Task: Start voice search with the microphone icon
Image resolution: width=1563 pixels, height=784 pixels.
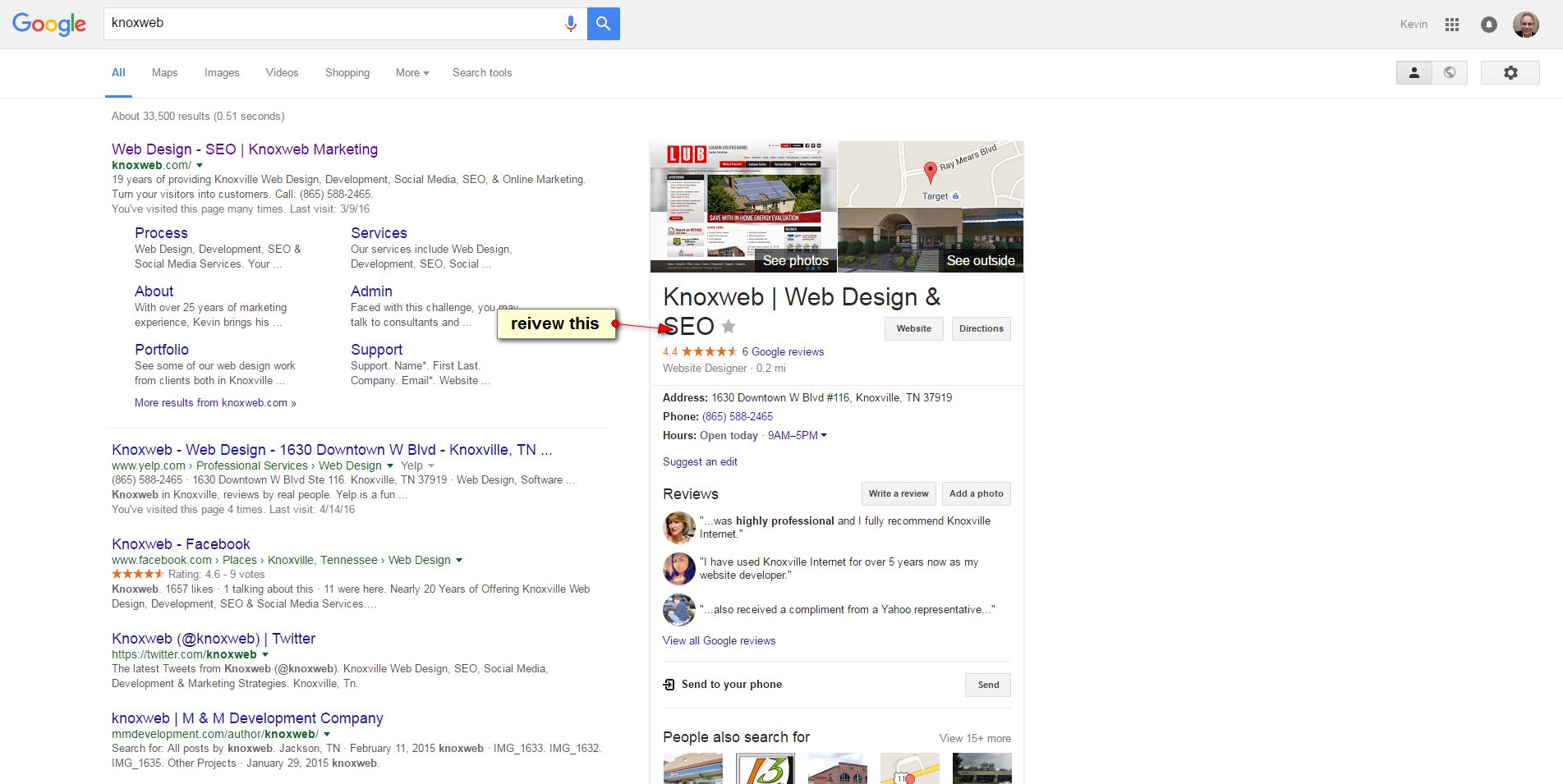Action: coord(571,24)
